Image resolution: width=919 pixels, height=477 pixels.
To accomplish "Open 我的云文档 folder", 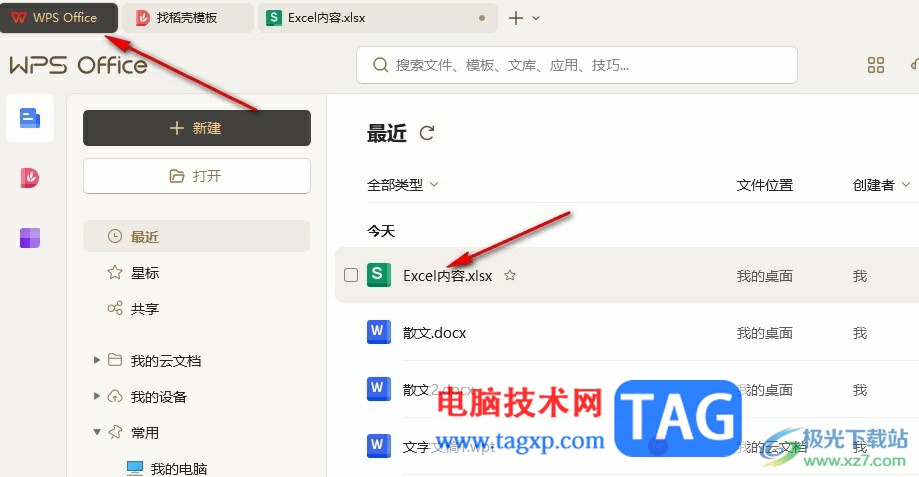I will click(x=166, y=360).
